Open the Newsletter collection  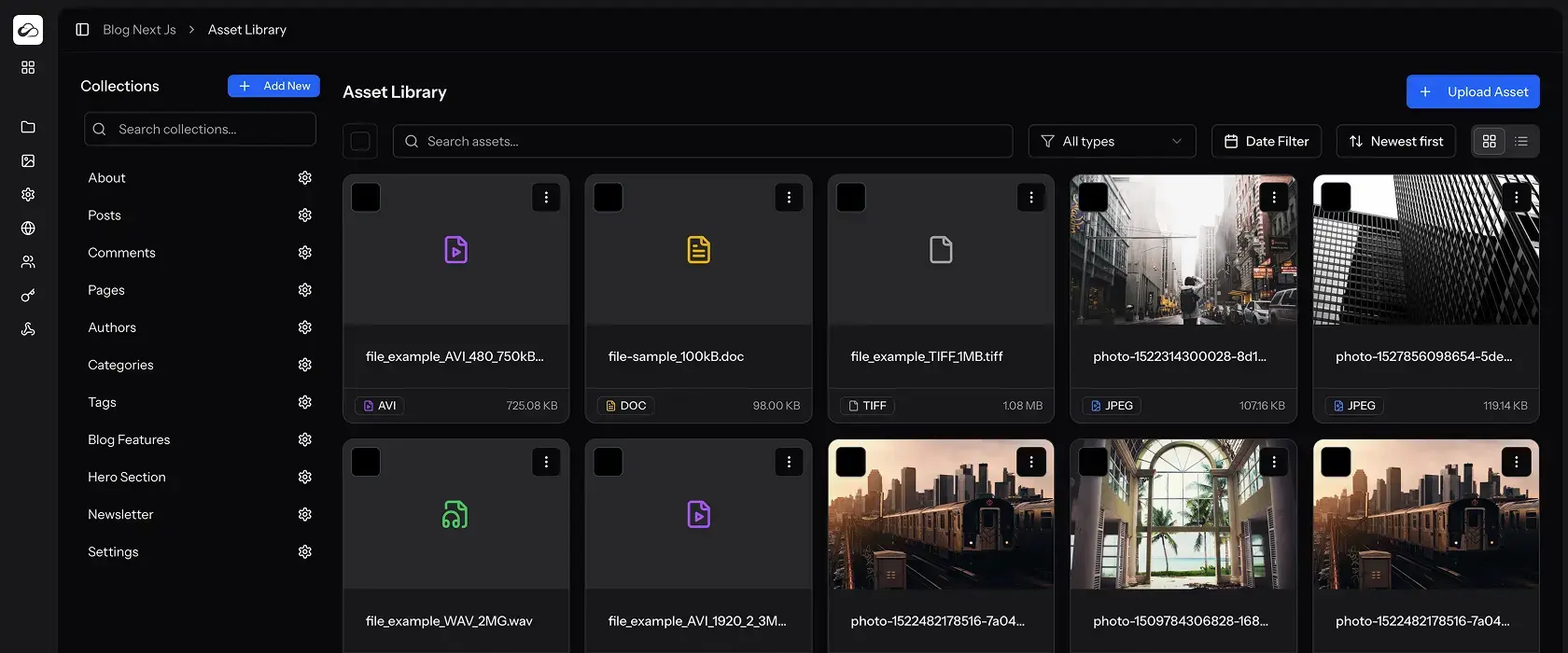tap(120, 514)
